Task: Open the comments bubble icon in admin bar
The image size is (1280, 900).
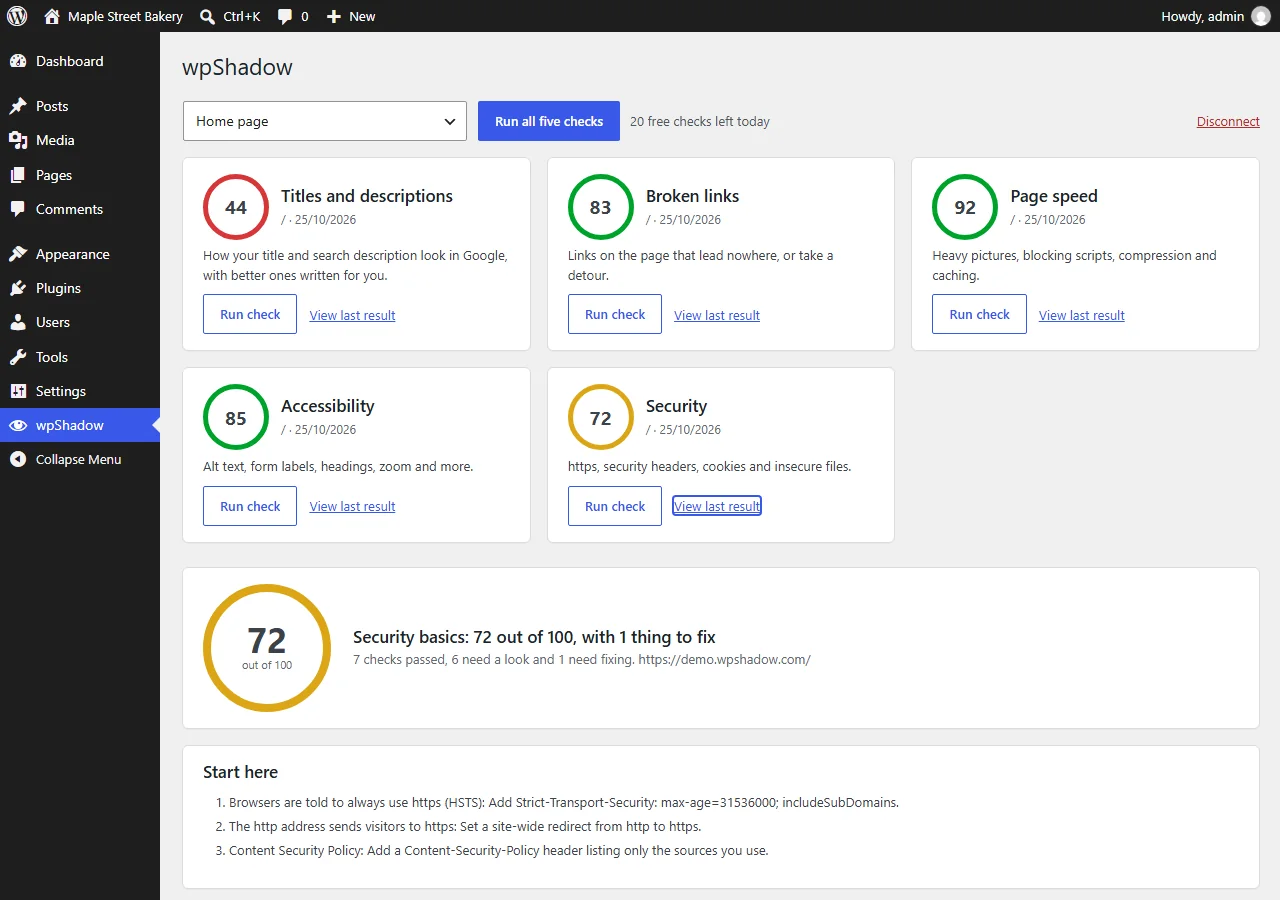Action: [285, 17]
